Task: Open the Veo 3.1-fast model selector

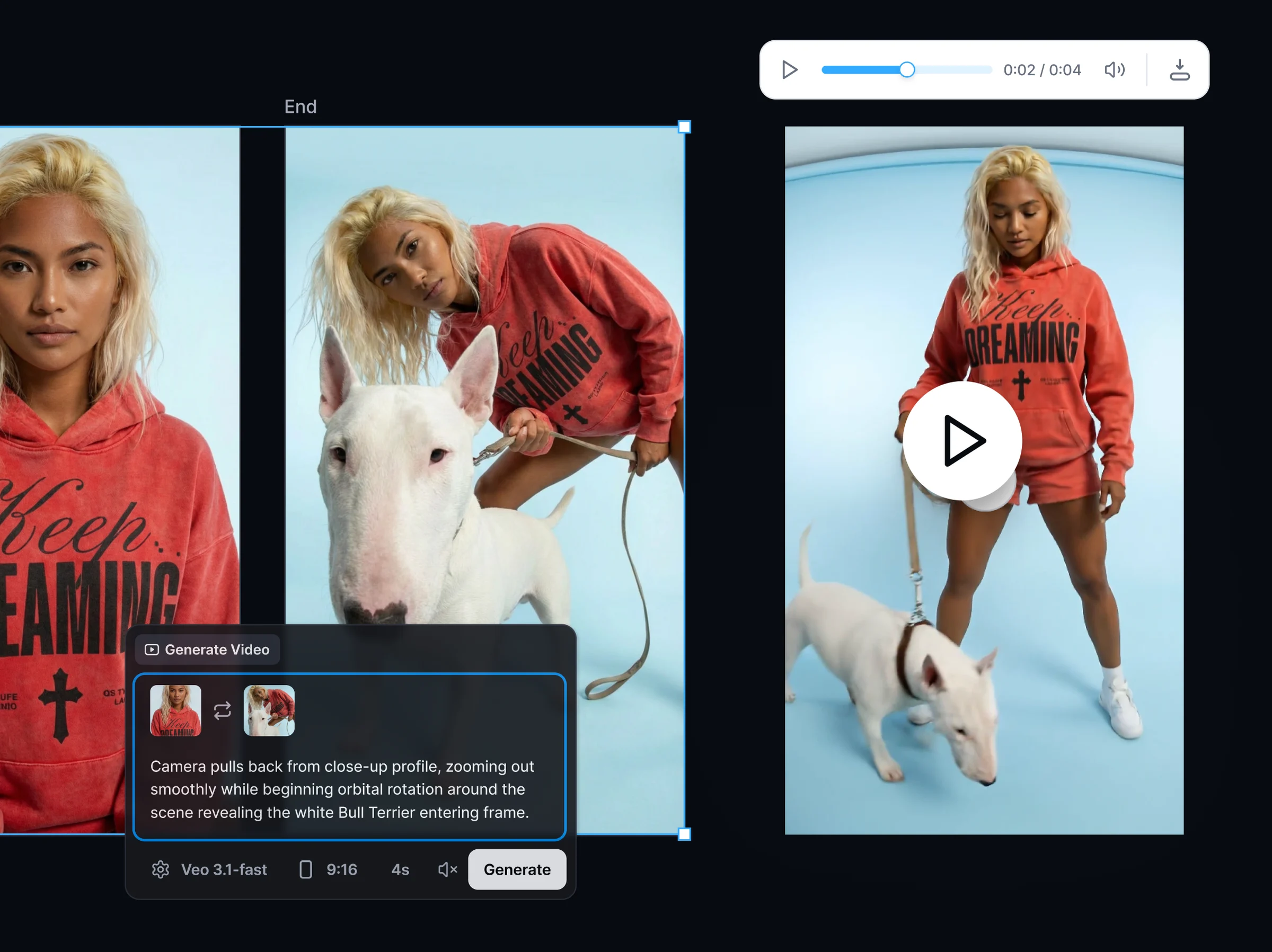Action: point(224,869)
